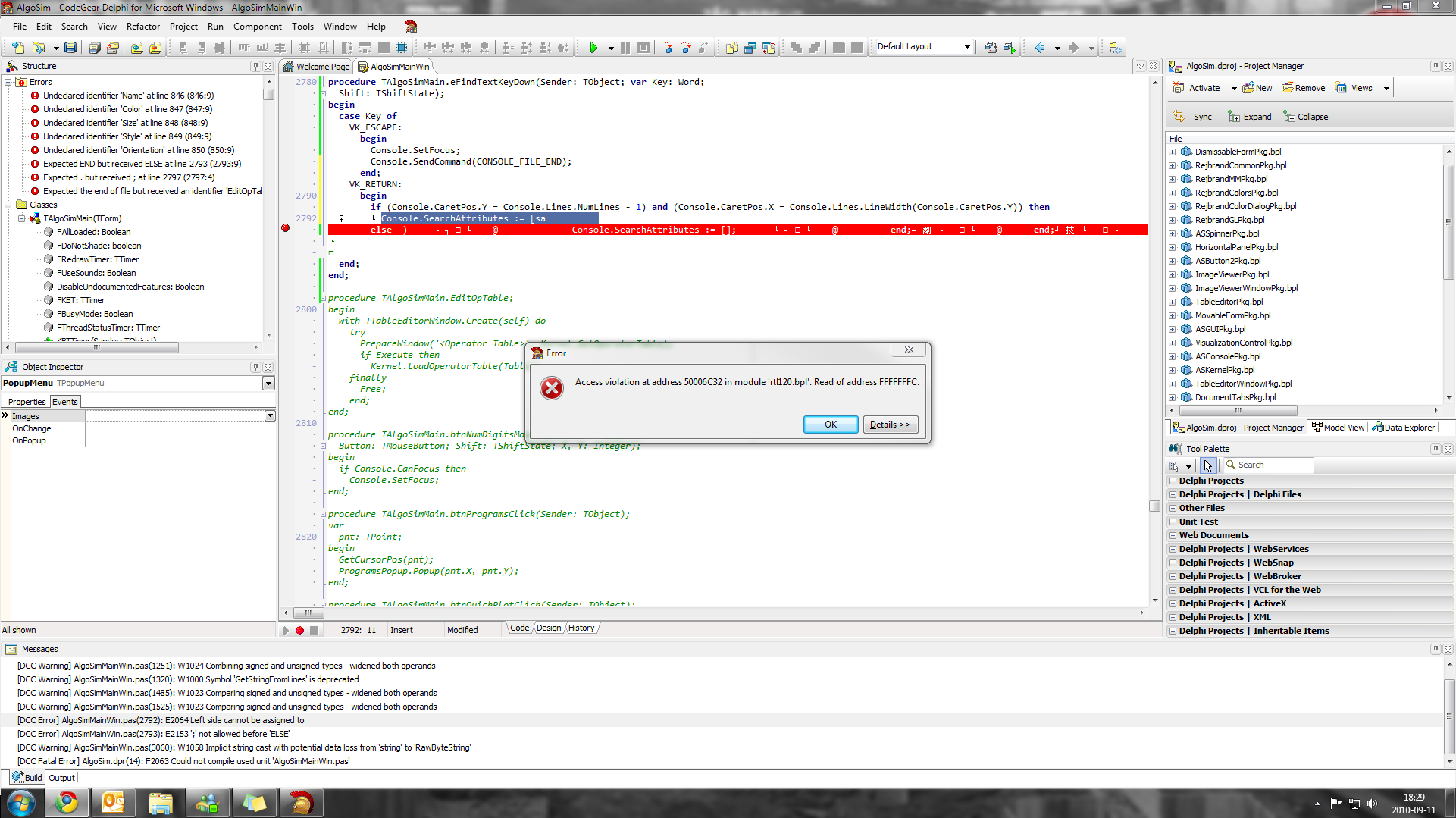Viewport: 1456px width, 818px height.
Task: Click code editor vertical scrollbar thumb
Action: tap(1154, 506)
